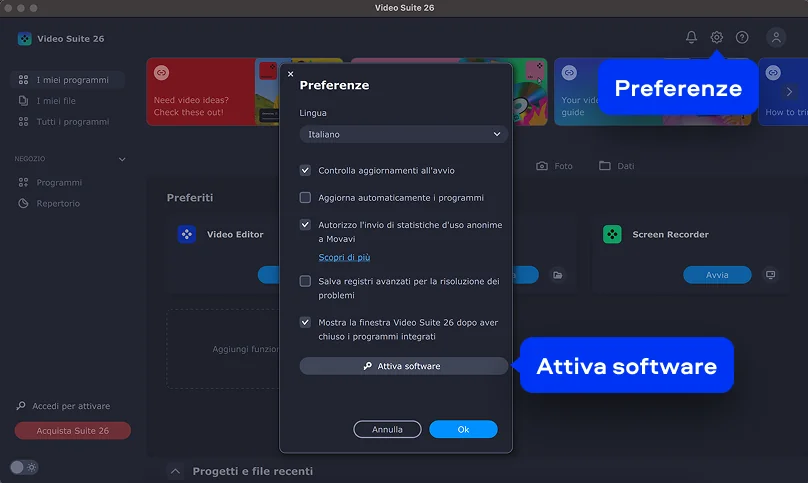The image size is (808, 483).
Task: Launch Screen Recorder with Avvia
Action: pyautogui.click(x=717, y=275)
